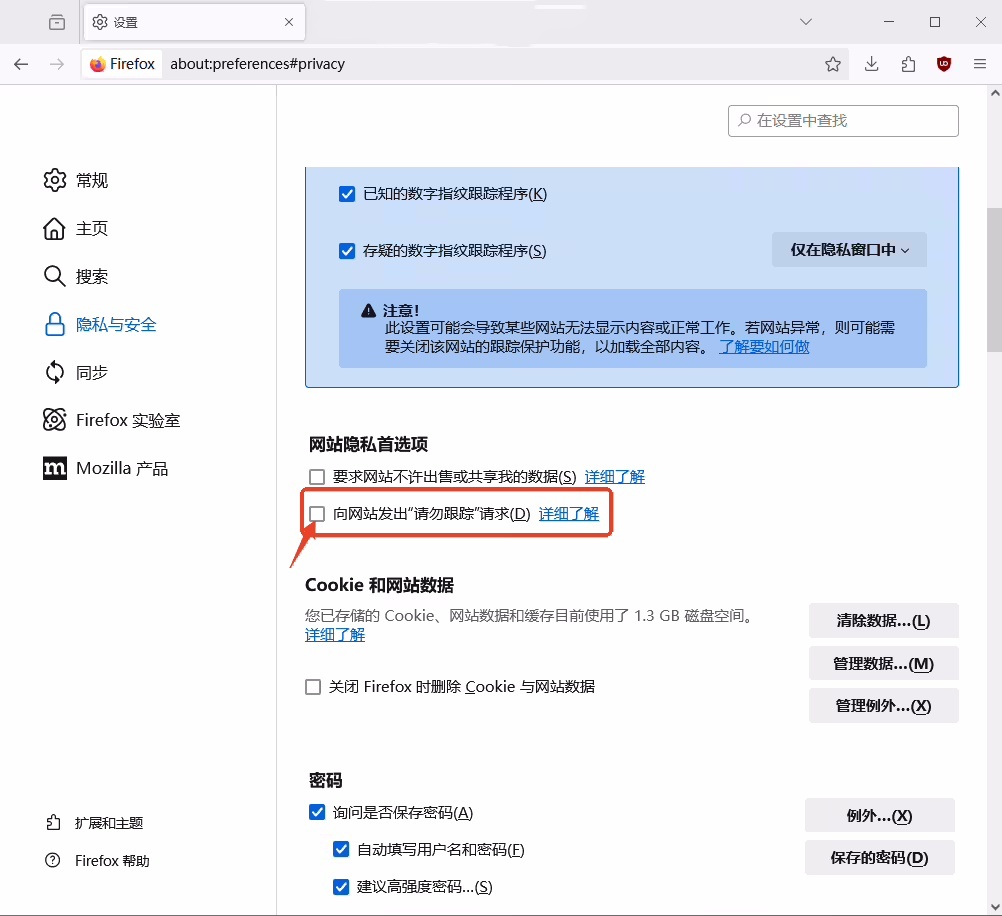Open the Extensions puzzle icon
Screen dimensions: 1002x916
coord(908,64)
